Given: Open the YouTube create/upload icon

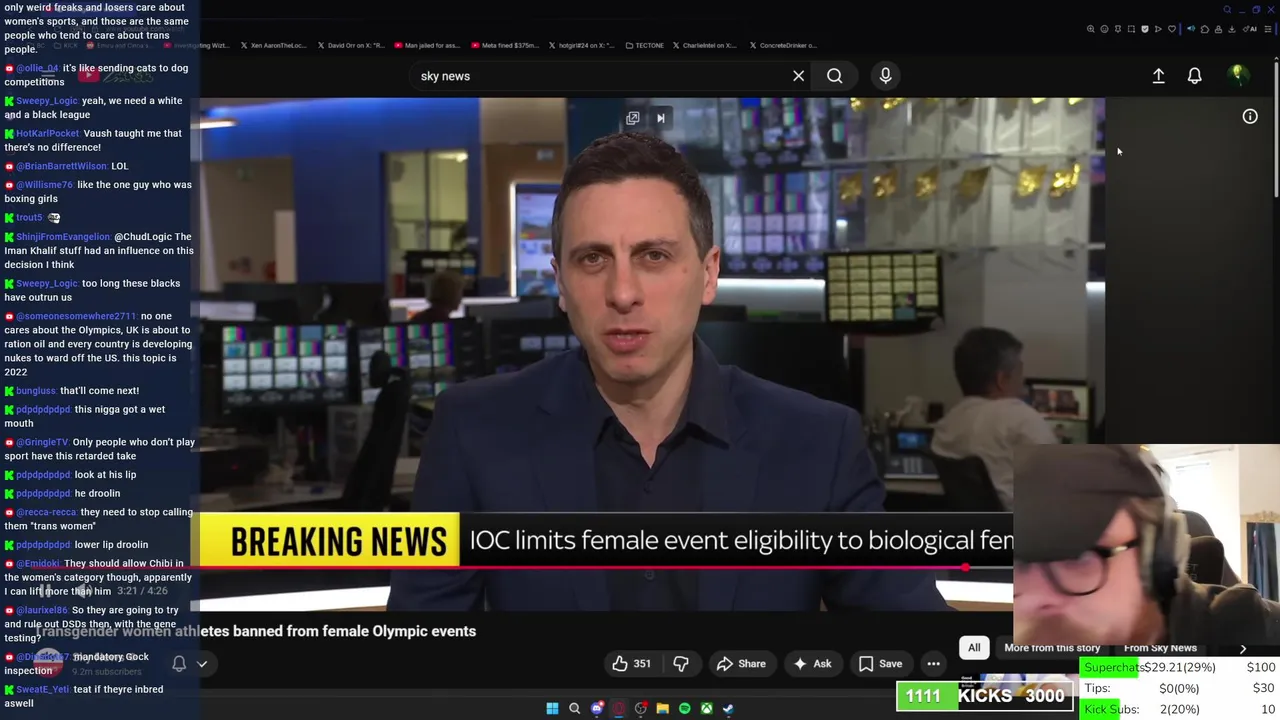Looking at the screenshot, I should (x=1158, y=76).
